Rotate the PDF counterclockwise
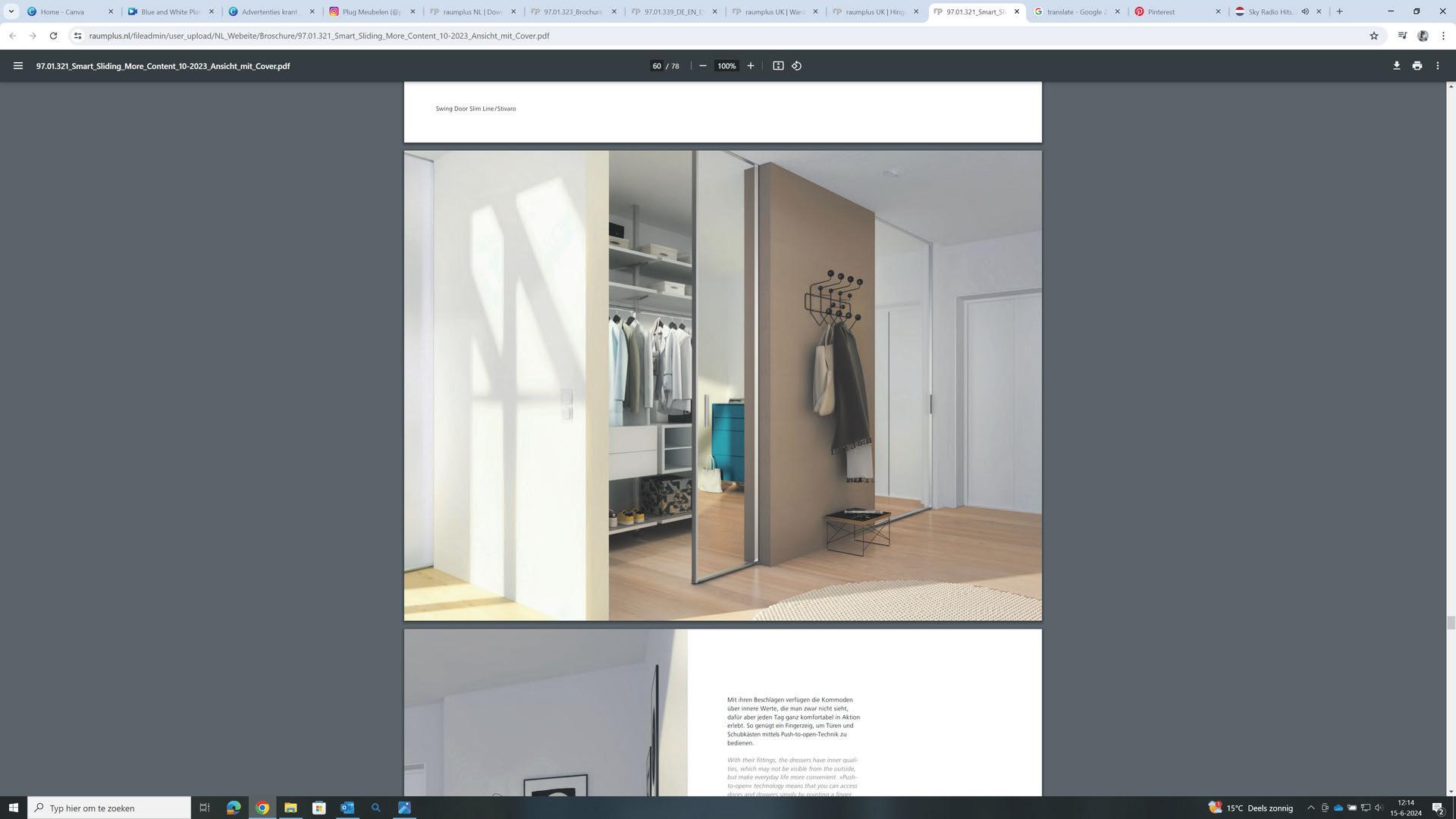 (x=797, y=66)
